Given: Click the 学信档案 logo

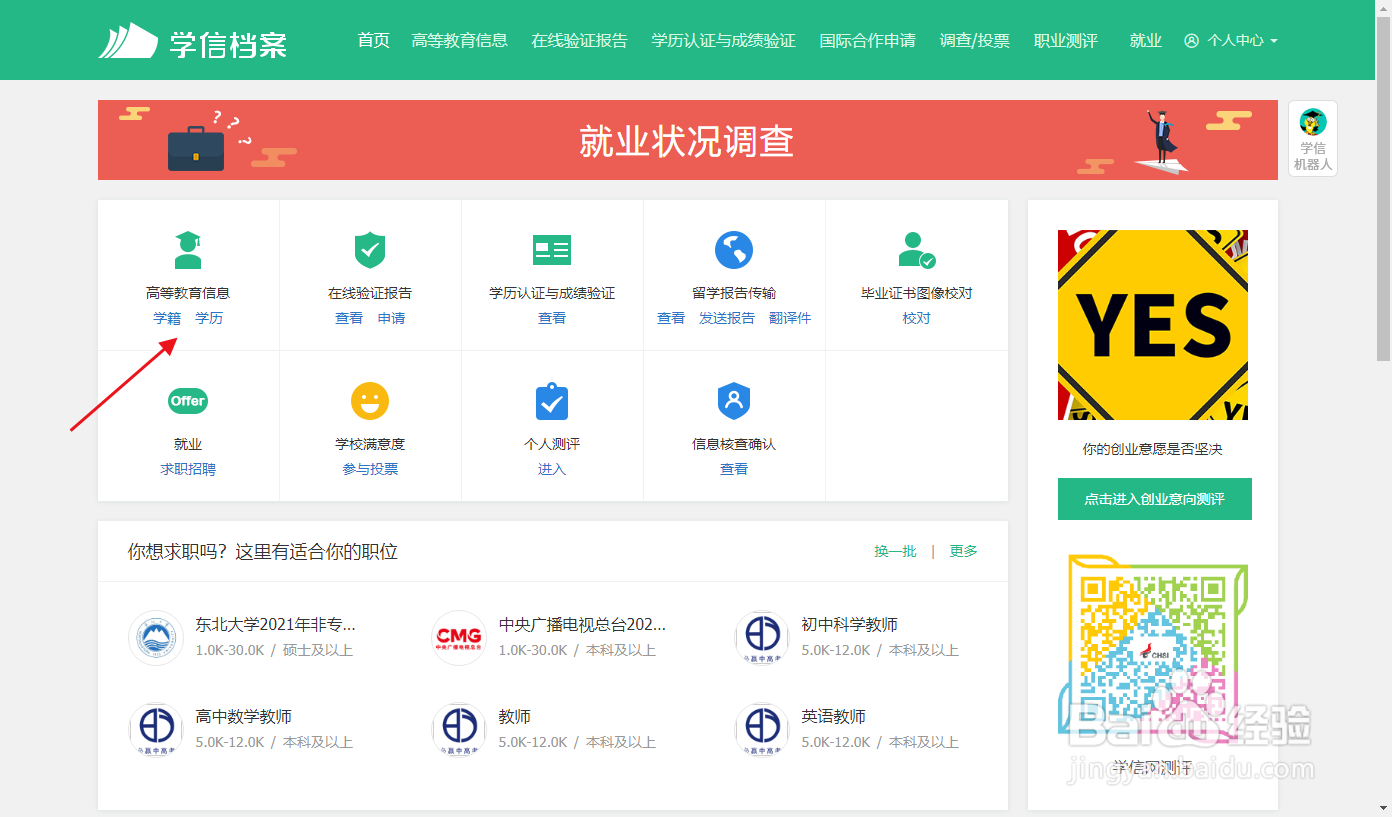Looking at the screenshot, I should [x=193, y=41].
